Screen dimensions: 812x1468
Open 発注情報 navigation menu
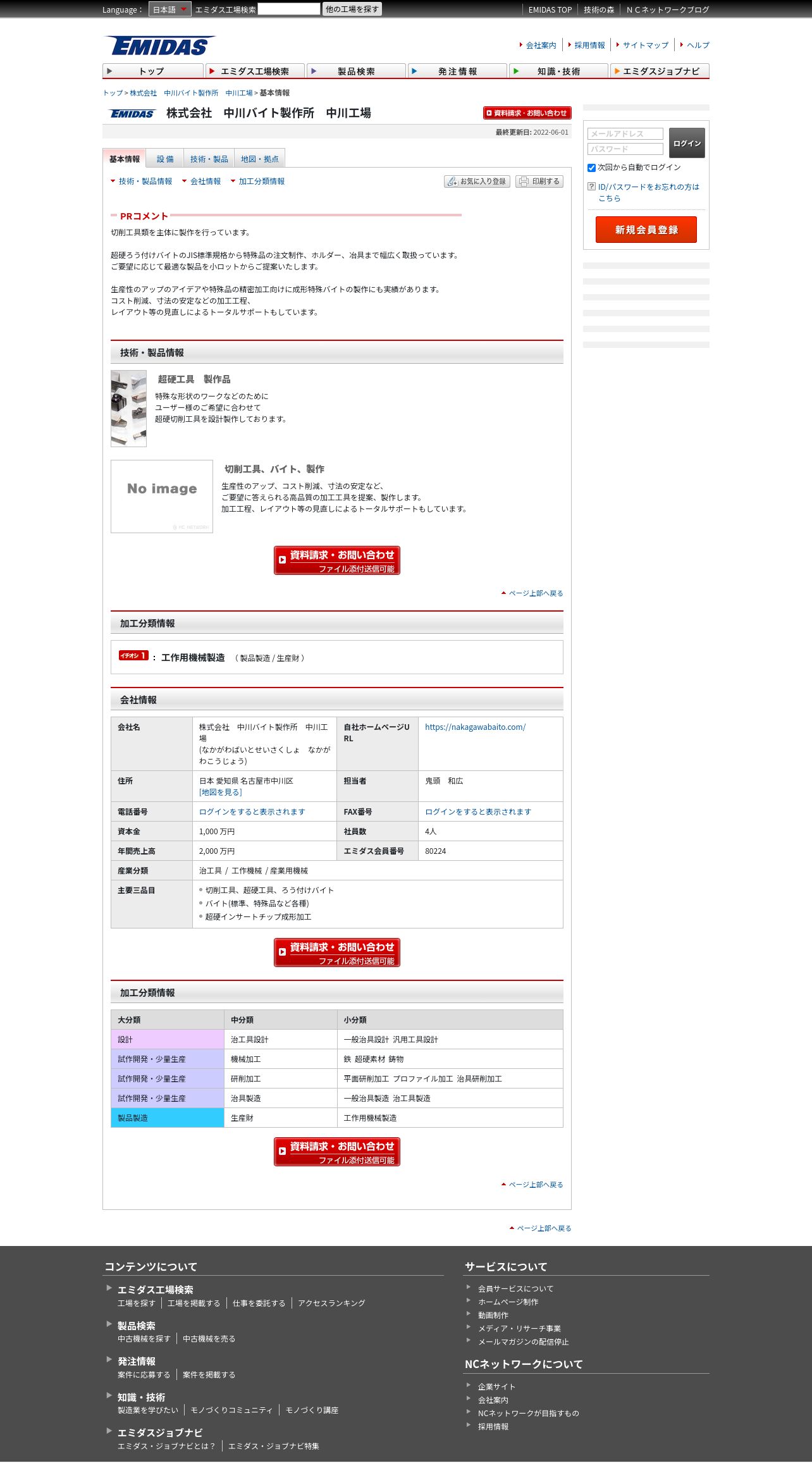457,71
